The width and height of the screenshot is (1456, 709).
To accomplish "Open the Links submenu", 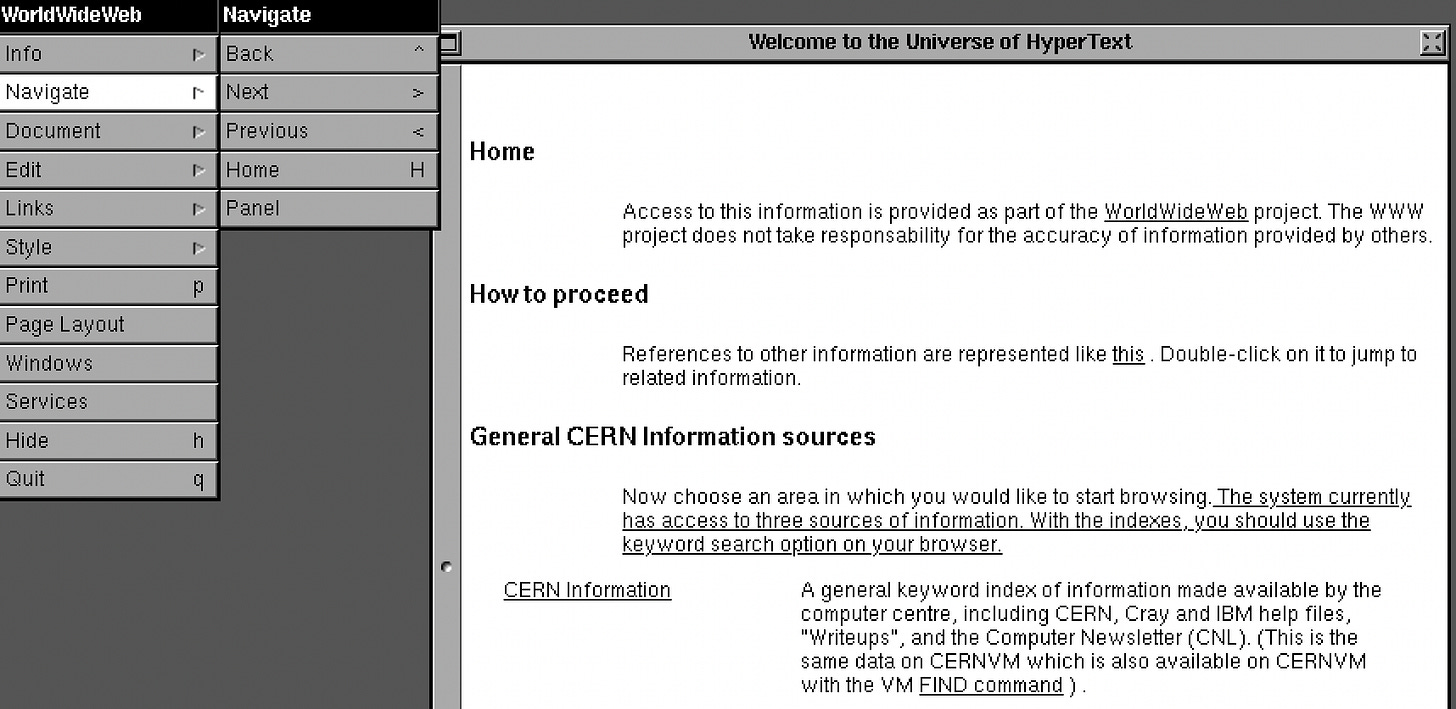I will coord(108,208).
